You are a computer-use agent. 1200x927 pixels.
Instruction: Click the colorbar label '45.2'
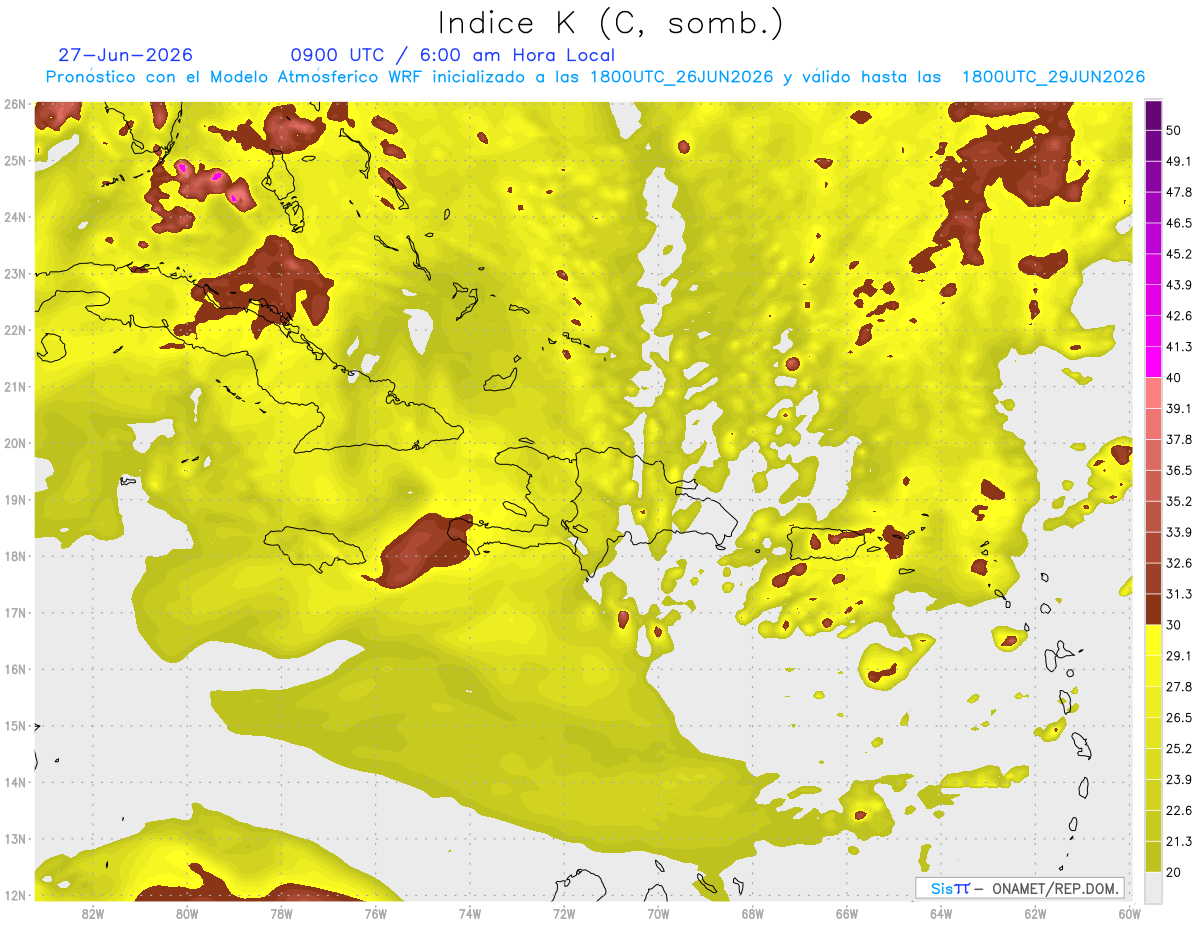1179,254
